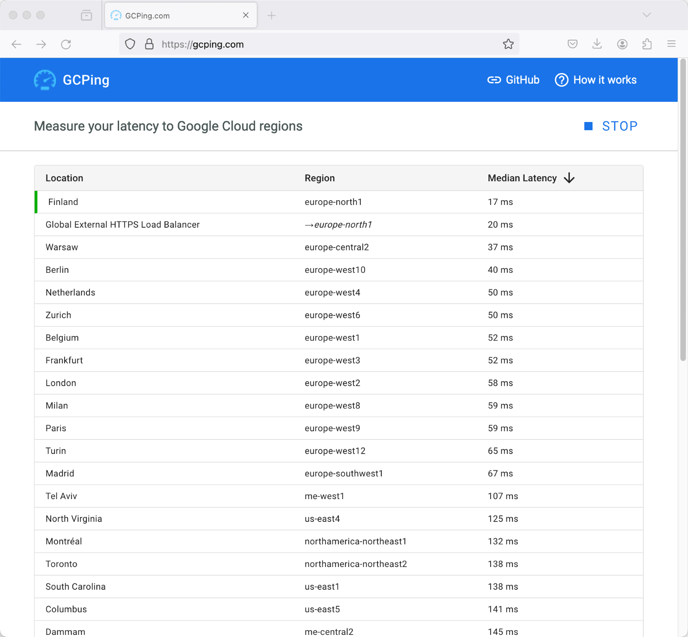
Task: Click the London location cell
Action: pyautogui.click(x=61, y=383)
